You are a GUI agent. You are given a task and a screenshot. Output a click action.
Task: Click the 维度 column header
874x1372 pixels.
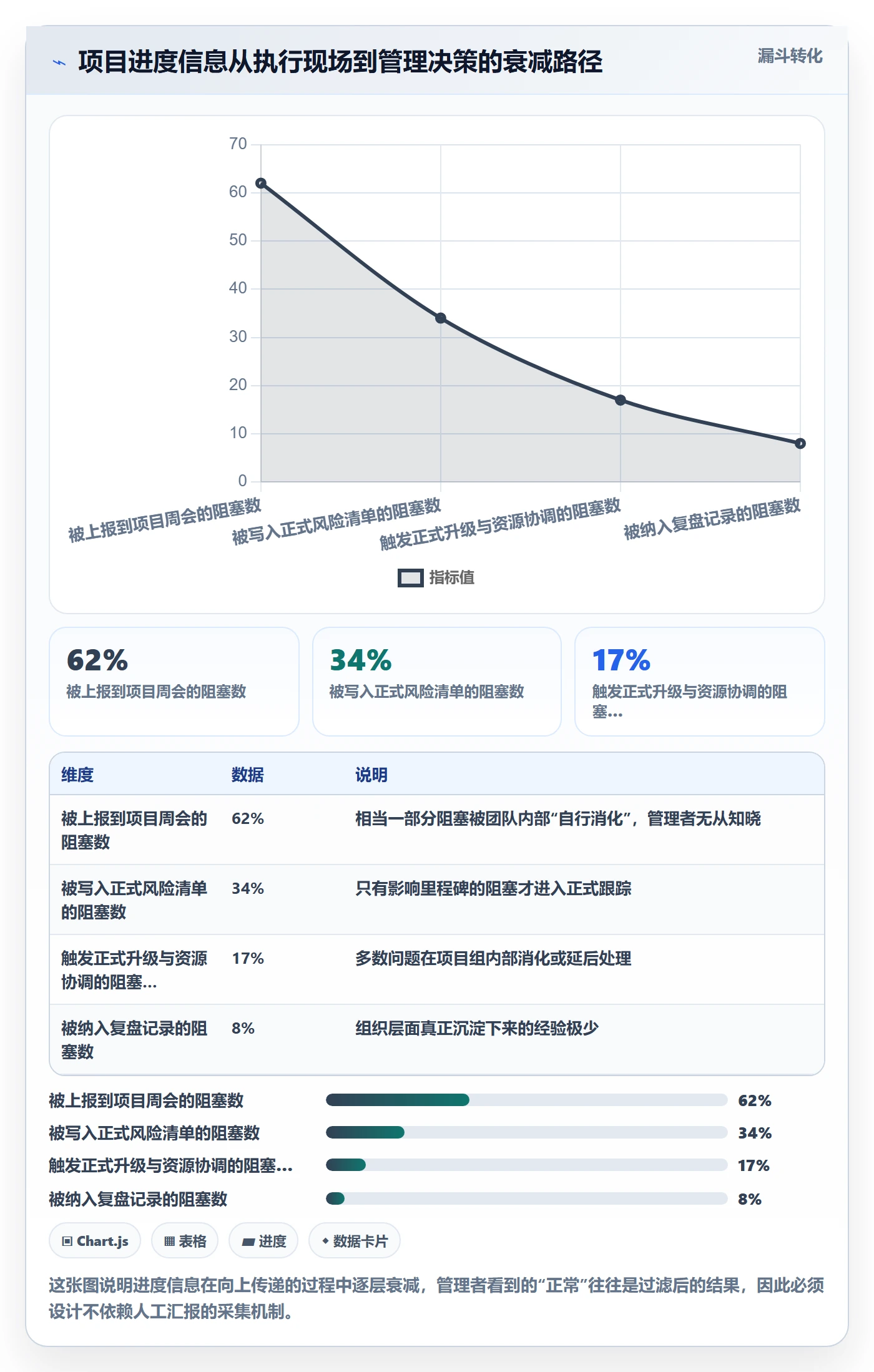point(77,775)
